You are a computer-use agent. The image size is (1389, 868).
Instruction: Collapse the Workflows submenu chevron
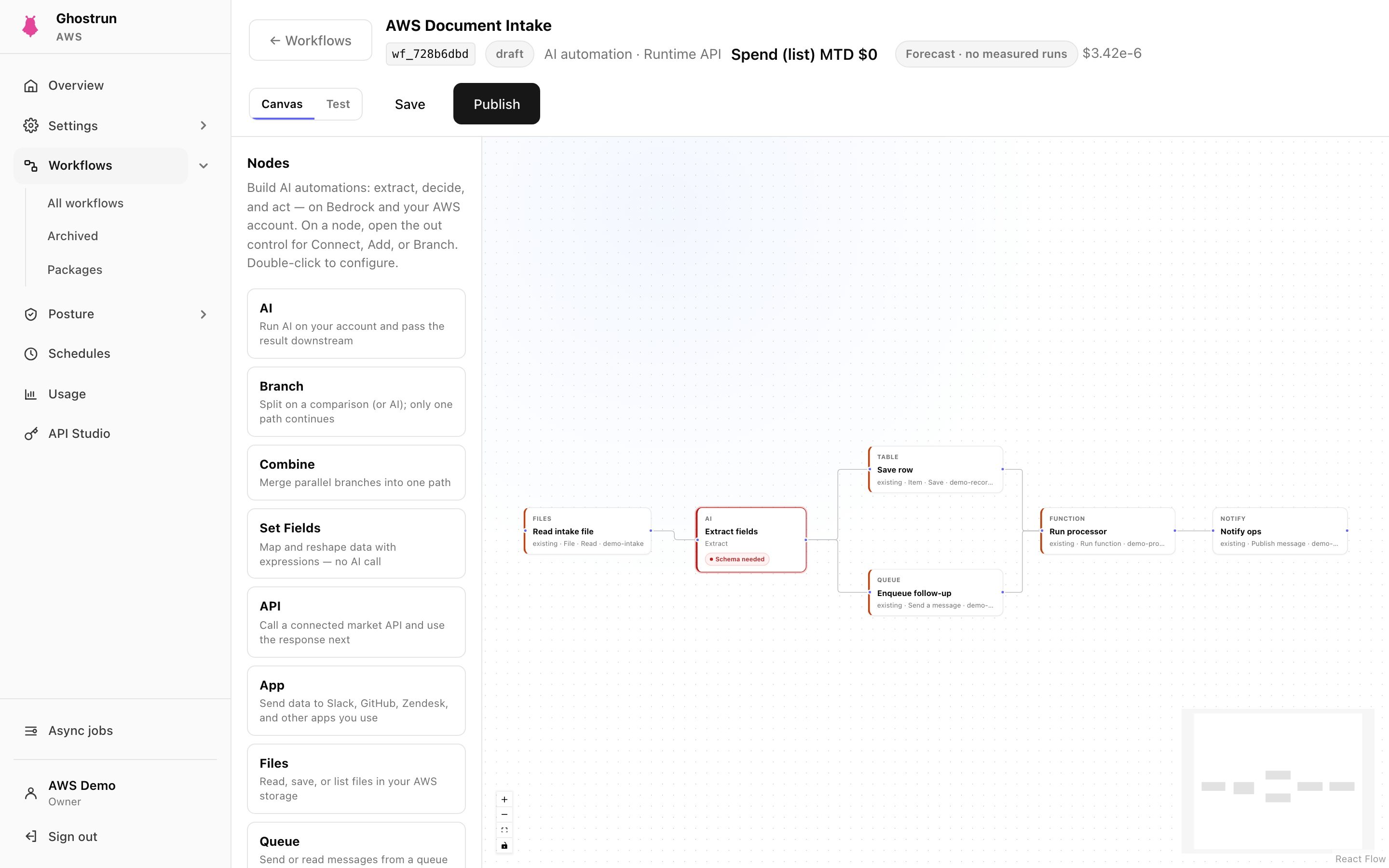pos(203,166)
